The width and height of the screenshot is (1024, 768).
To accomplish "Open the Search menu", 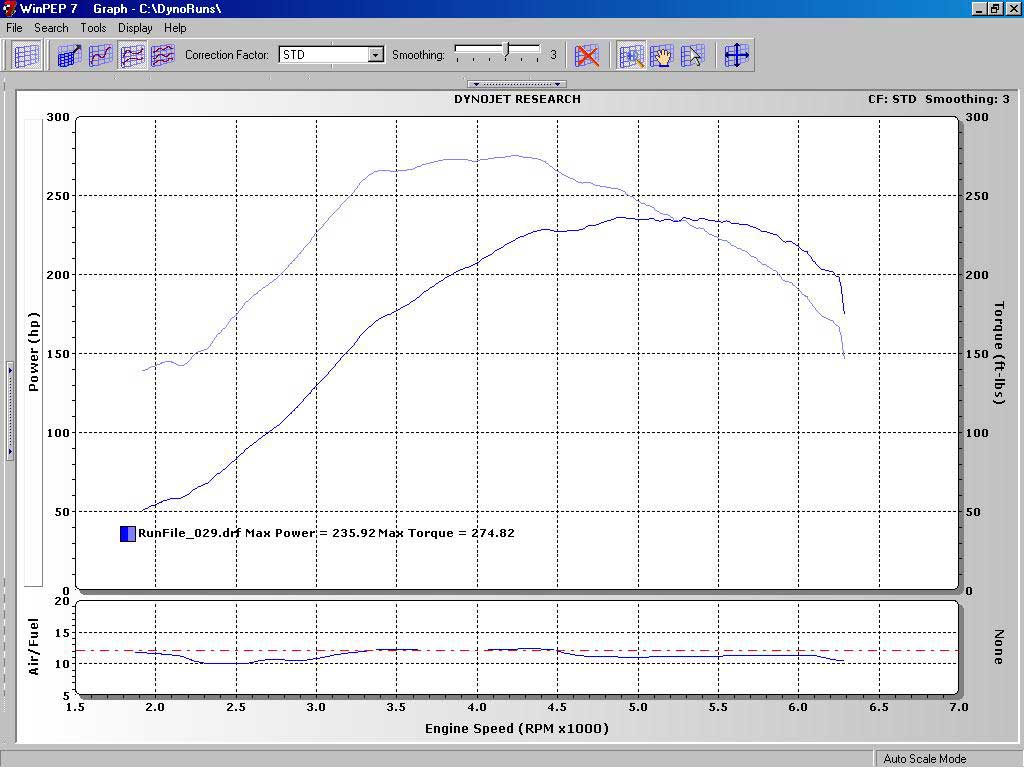I will [51, 28].
